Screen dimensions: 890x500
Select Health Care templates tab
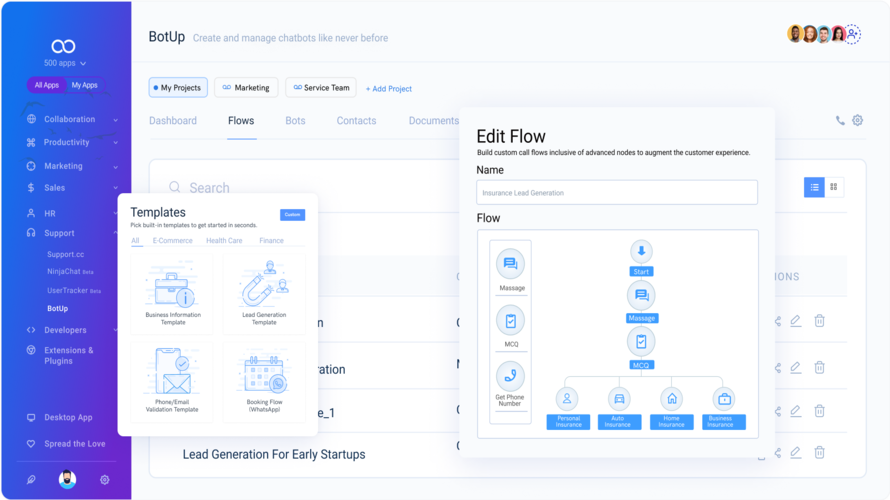point(224,241)
